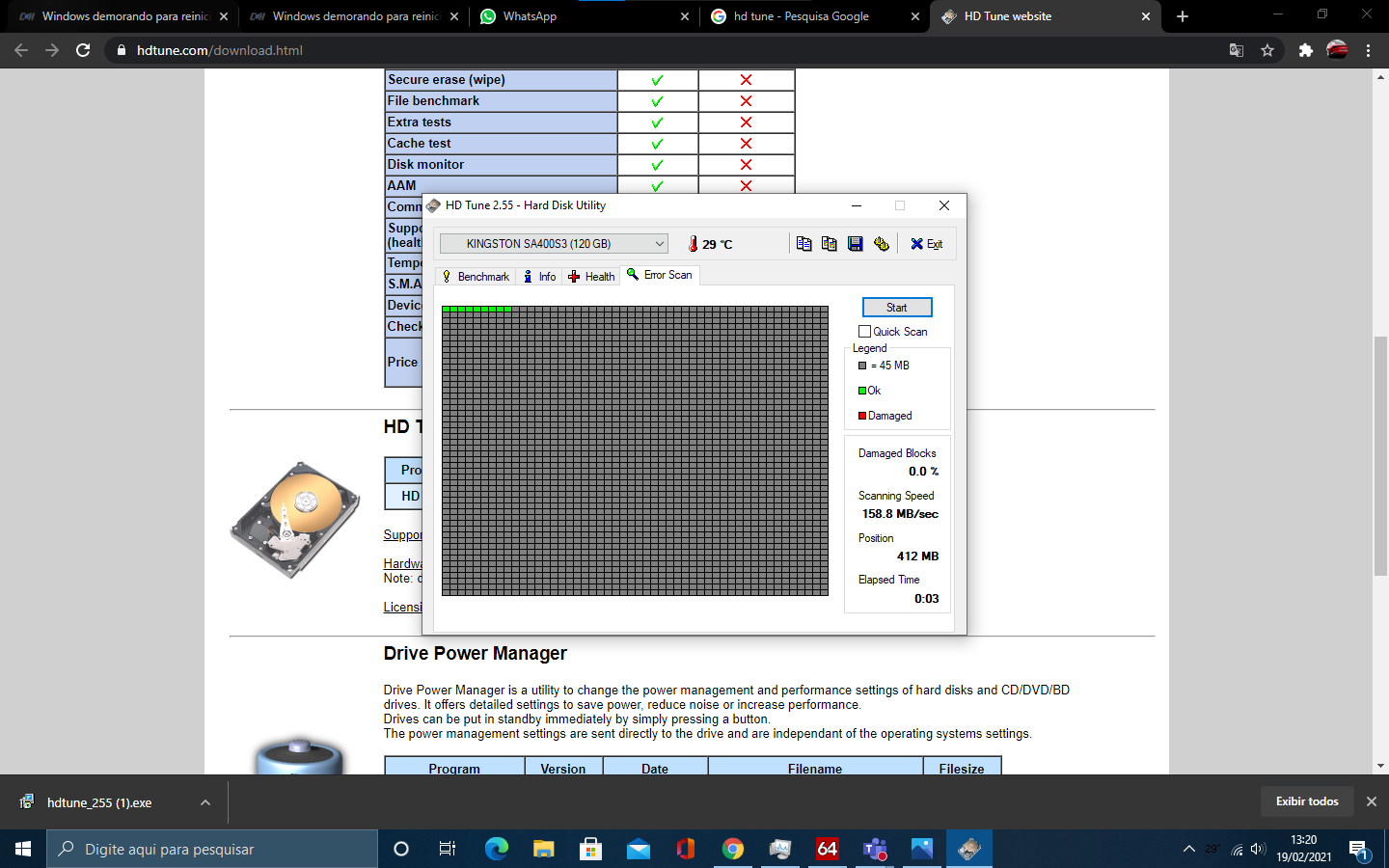Show hidden system tray icons
This screenshot has height=868, width=1389.
click(1188, 849)
